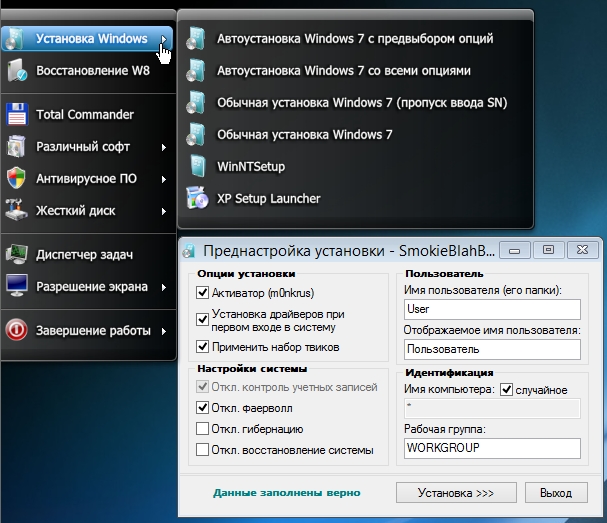
Task: Click the Имя пользователя field containing User
Action: [x=492, y=310]
